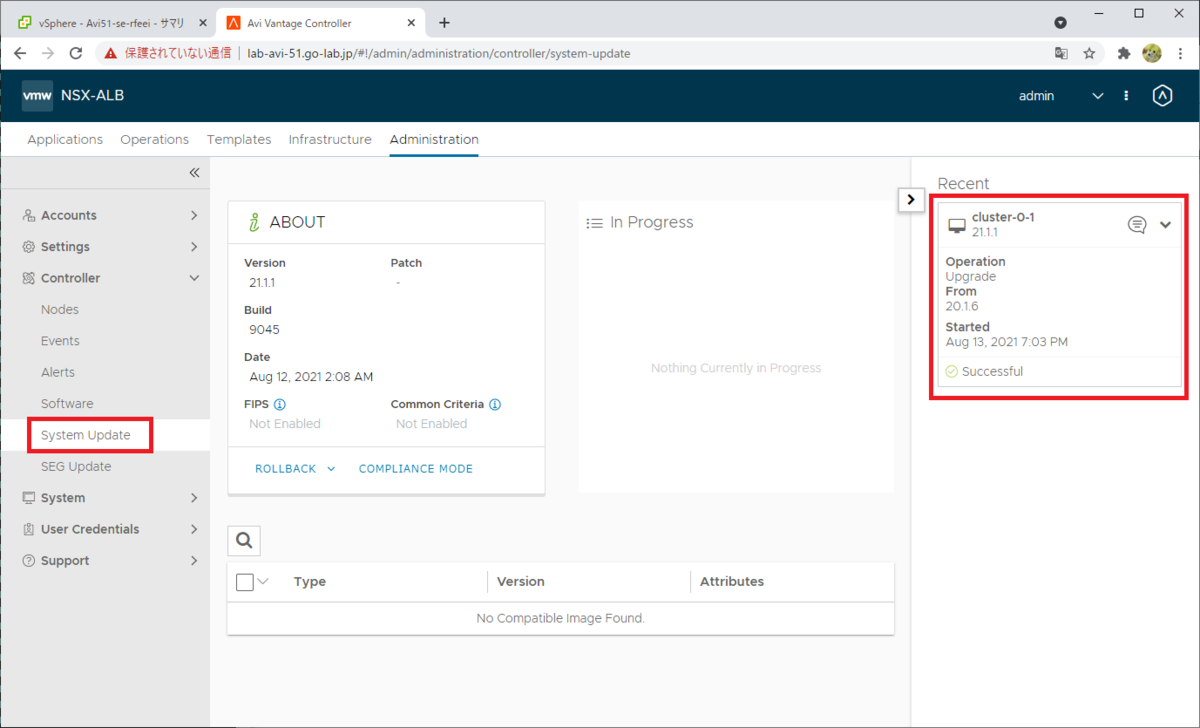Sort by the Version column header
The image size is (1200, 728).
tap(521, 582)
